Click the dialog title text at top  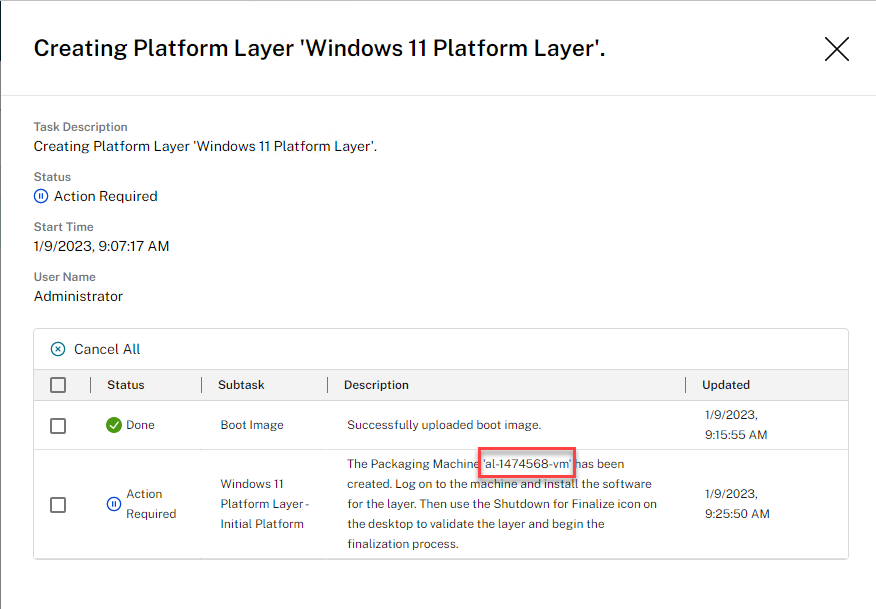tap(319, 49)
